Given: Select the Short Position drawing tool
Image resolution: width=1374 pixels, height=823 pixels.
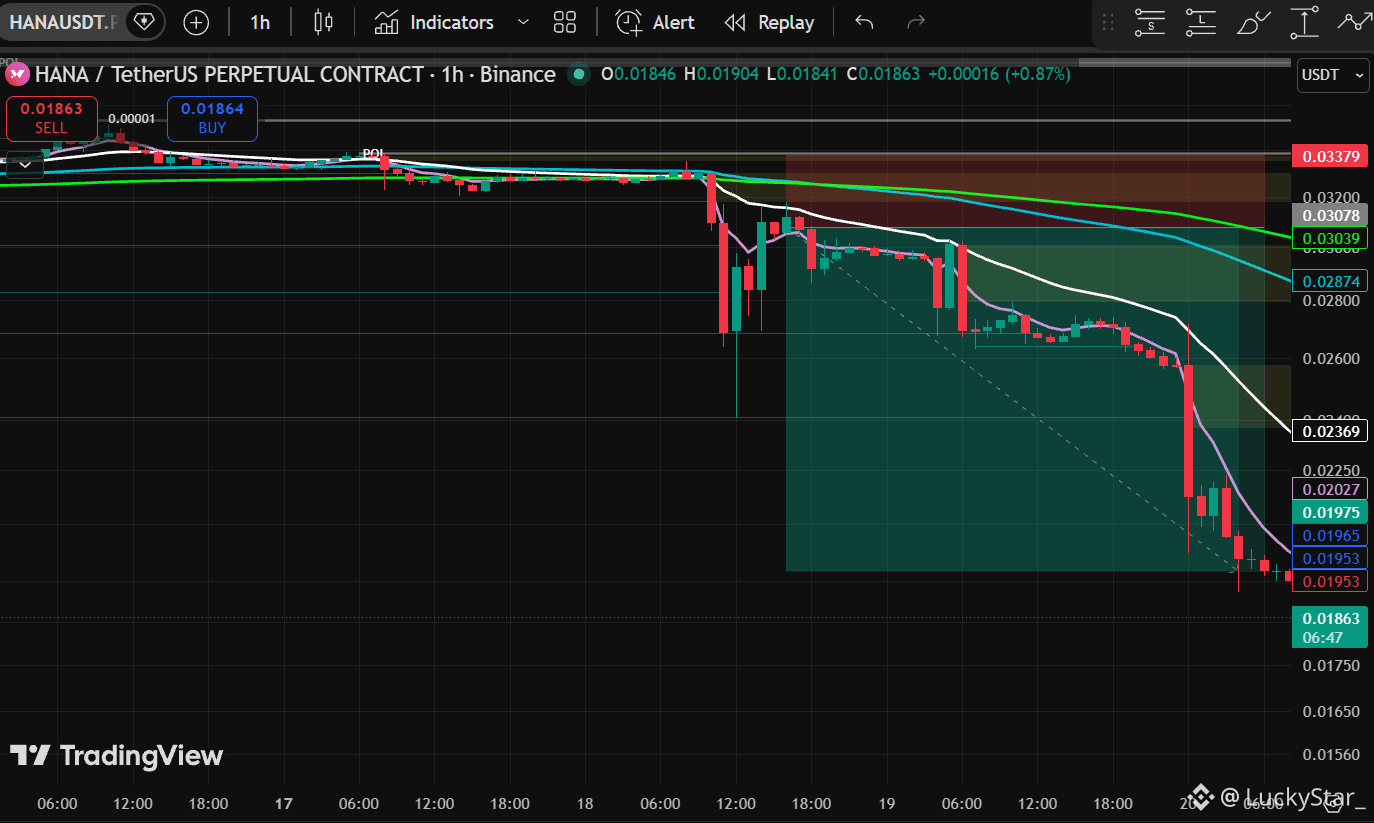Looking at the screenshot, I should 1151,22.
